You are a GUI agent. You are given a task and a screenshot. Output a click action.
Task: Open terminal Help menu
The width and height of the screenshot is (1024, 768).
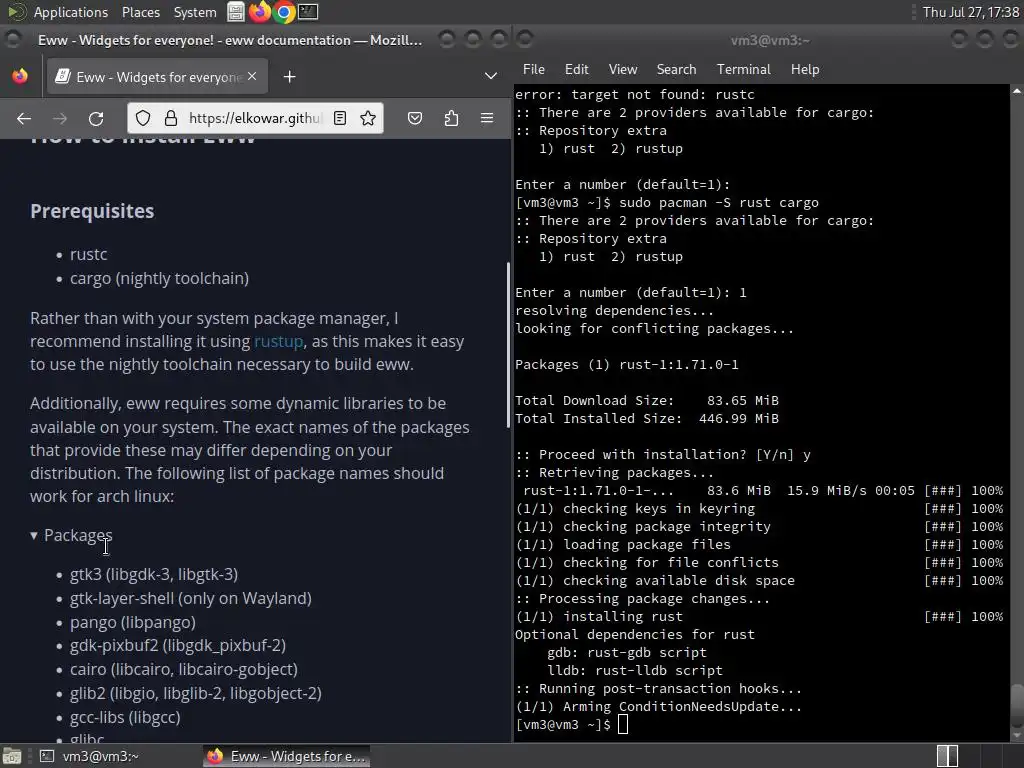(805, 69)
